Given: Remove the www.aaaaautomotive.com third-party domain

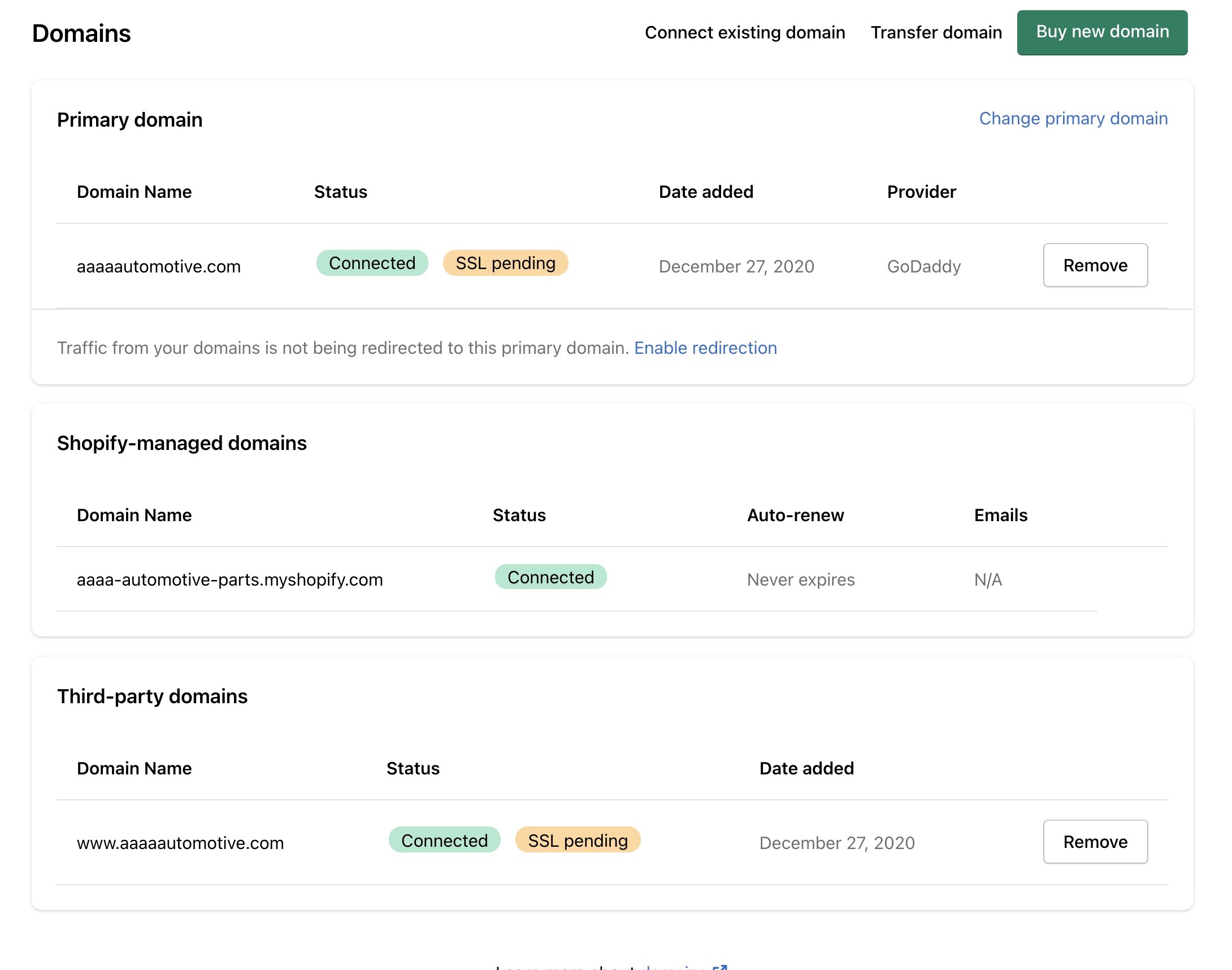Looking at the screenshot, I should tap(1095, 842).
